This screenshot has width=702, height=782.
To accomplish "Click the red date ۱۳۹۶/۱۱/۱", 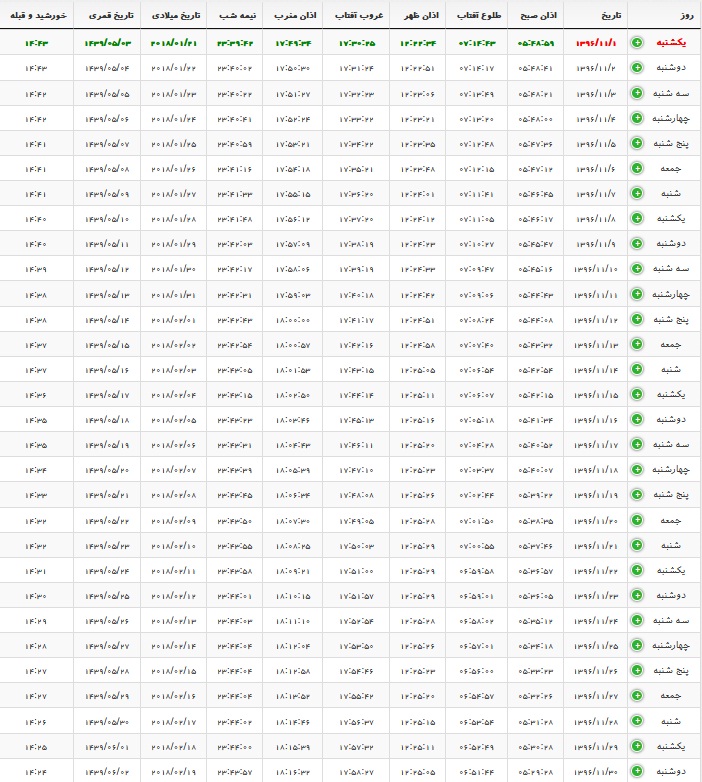I will click(596, 43).
